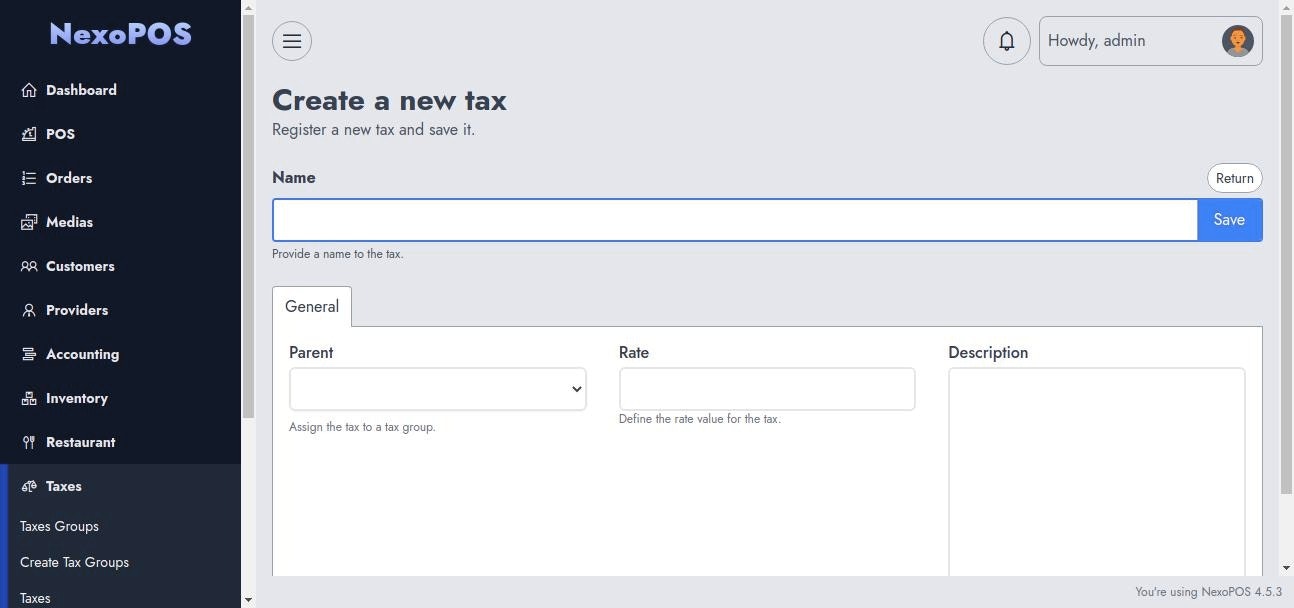Click the "Provide a name to the tax." hint
Image resolution: width=1294 pixels, height=608 pixels.
pos(338,254)
